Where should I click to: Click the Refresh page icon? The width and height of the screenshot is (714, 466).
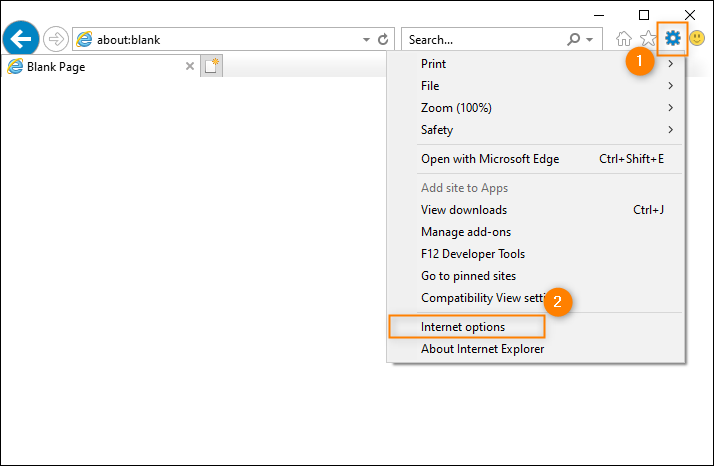(x=383, y=40)
